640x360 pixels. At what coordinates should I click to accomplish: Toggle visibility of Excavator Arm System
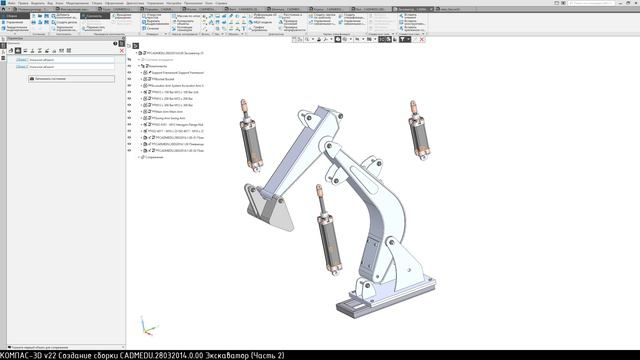point(129,86)
